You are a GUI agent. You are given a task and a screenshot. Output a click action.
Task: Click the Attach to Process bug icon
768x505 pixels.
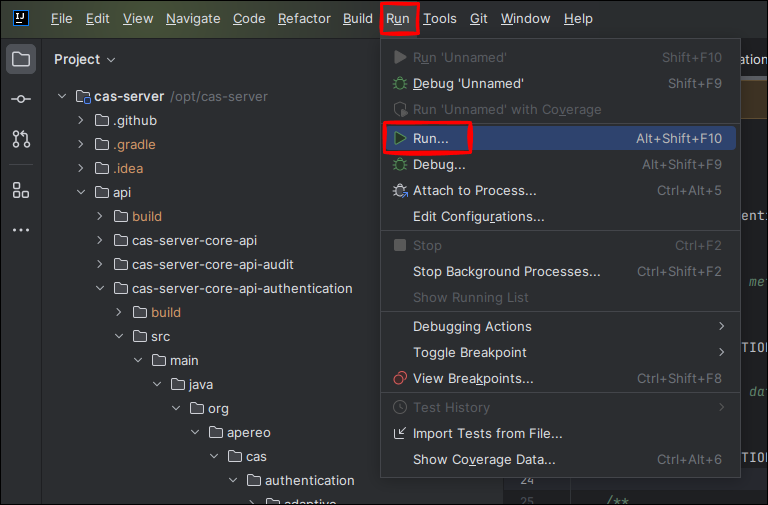click(x=400, y=190)
